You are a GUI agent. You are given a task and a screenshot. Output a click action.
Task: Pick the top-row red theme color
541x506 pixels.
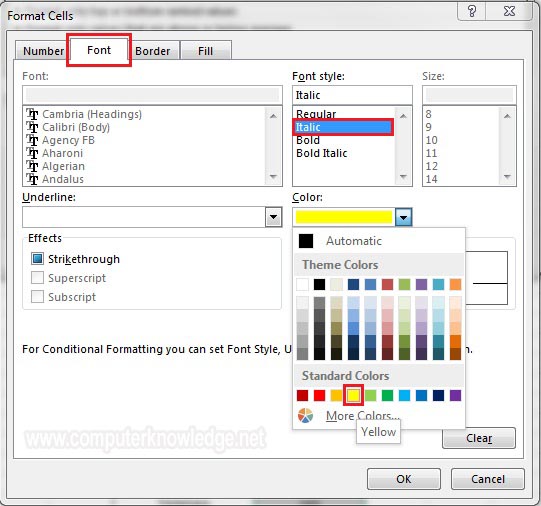pos(387,285)
